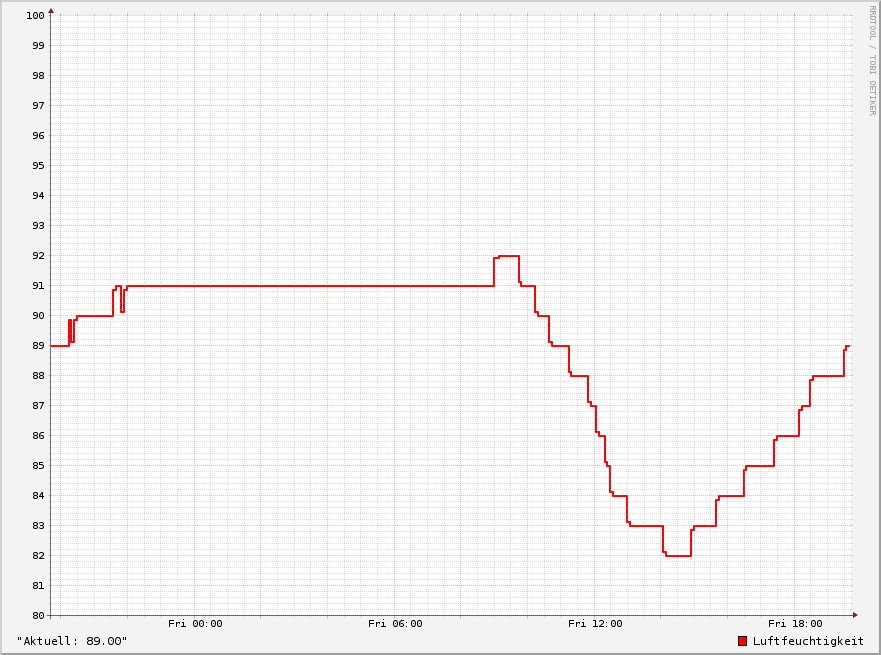The image size is (881, 655).
Task: Click the 94 y-axis label
Action: coord(38,195)
